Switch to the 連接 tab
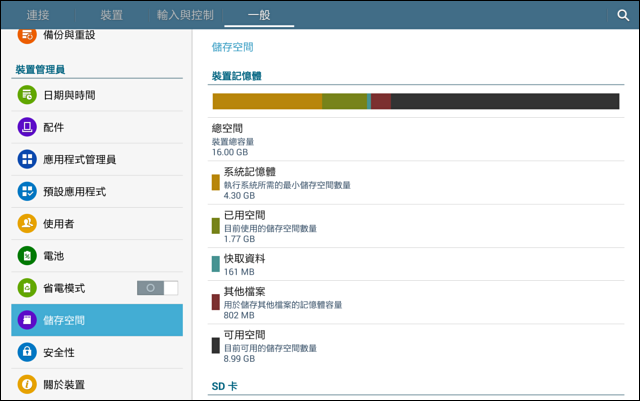 [38, 15]
